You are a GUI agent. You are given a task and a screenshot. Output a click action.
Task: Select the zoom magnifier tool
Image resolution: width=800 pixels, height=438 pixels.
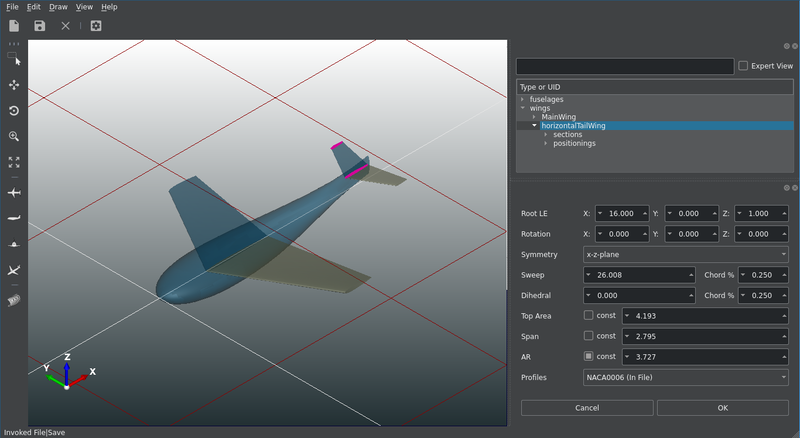pyautogui.click(x=14, y=136)
